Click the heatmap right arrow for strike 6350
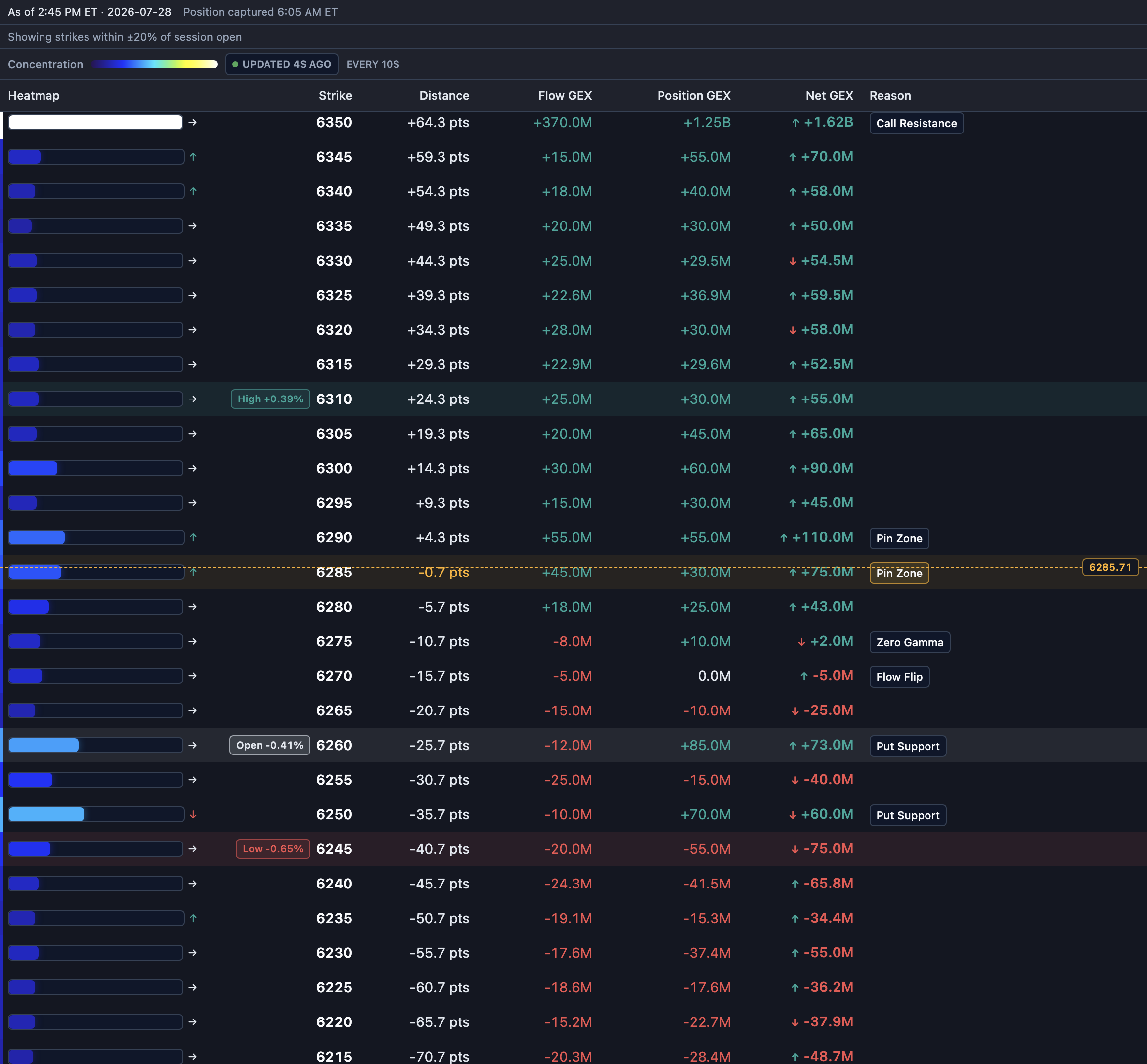 pos(193,122)
